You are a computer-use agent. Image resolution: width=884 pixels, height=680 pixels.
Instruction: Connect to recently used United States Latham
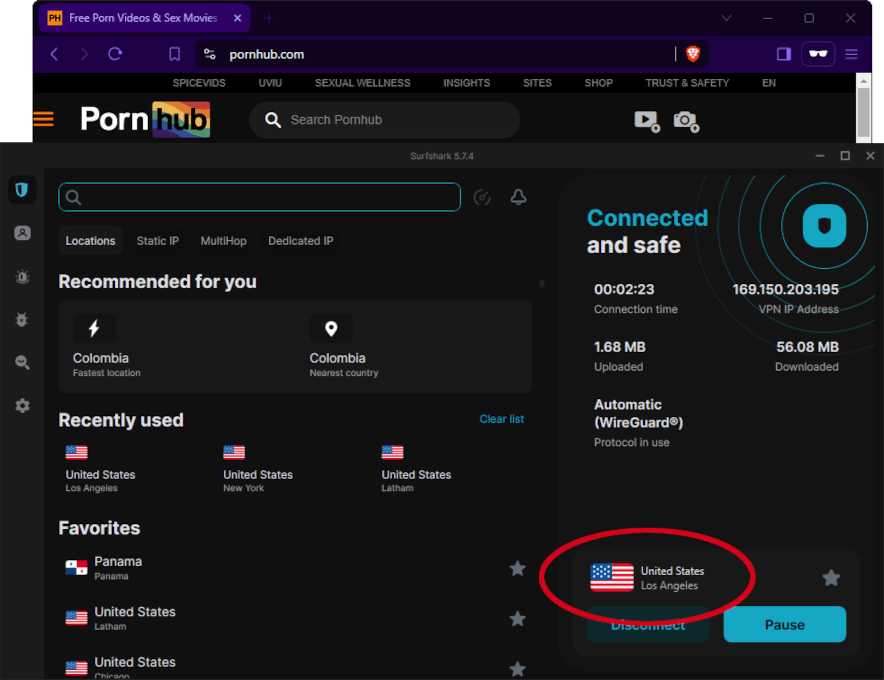coord(416,469)
